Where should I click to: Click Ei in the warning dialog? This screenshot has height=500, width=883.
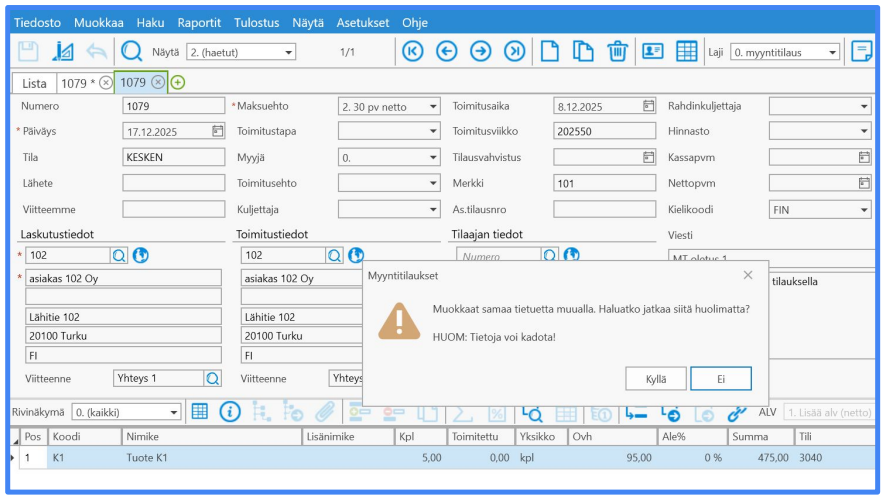pos(720,379)
